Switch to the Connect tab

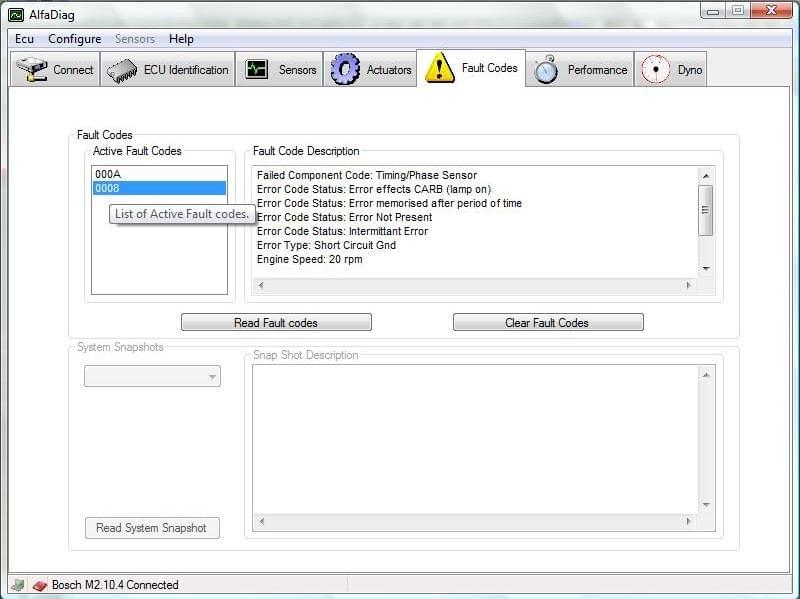pos(55,69)
